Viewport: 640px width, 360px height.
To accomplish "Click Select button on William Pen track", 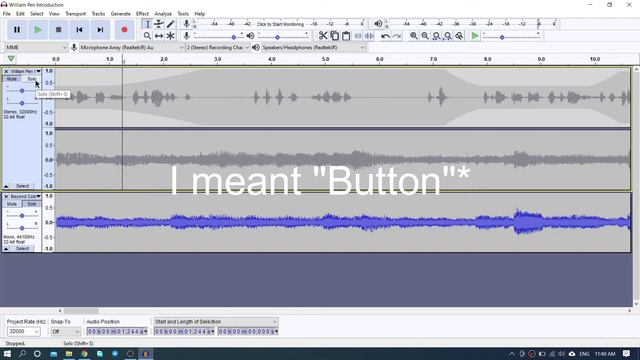I will [x=22, y=186].
